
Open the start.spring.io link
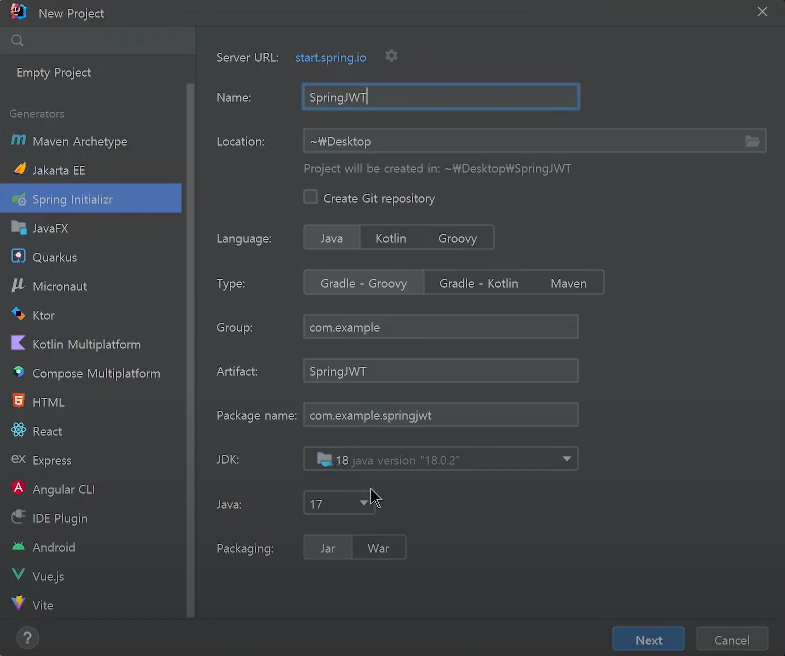point(330,58)
